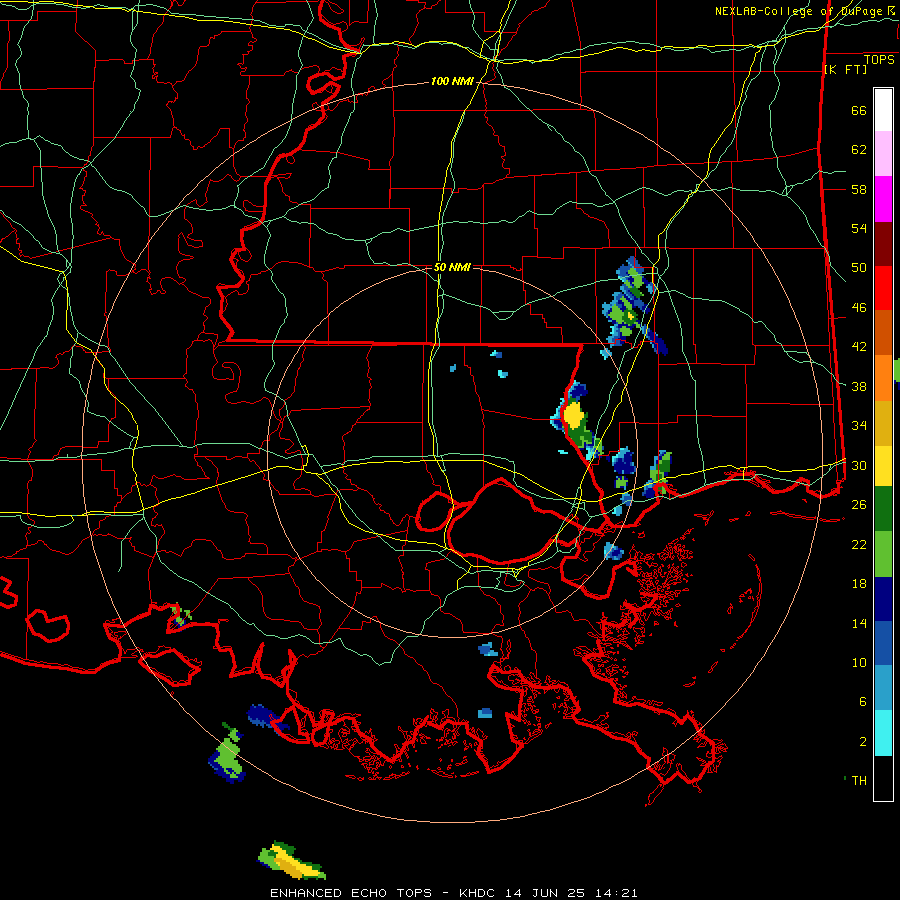Click the NEXLAB-College of DuPage credit text

(804, 11)
